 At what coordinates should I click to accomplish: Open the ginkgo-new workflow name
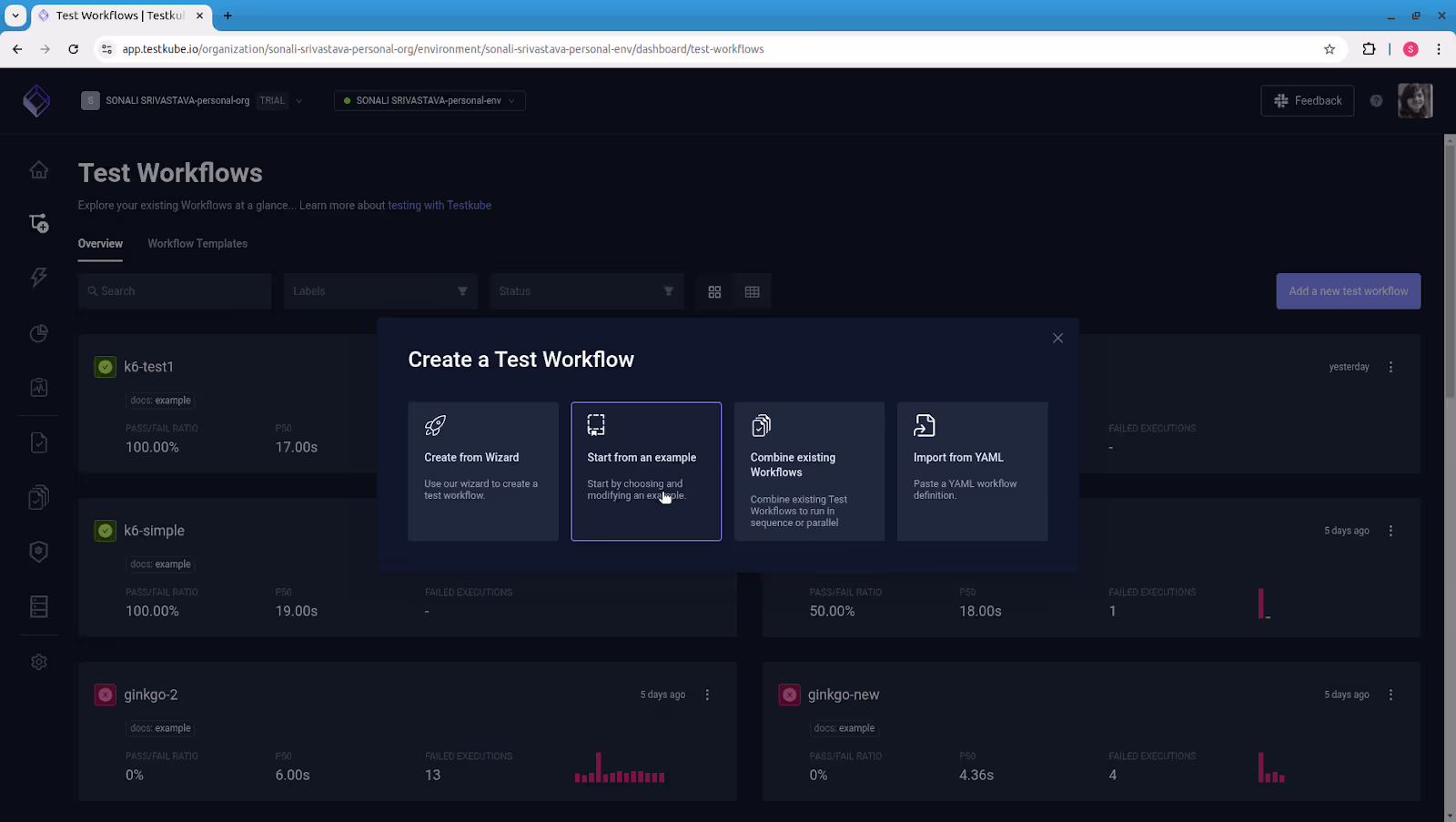pos(844,695)
